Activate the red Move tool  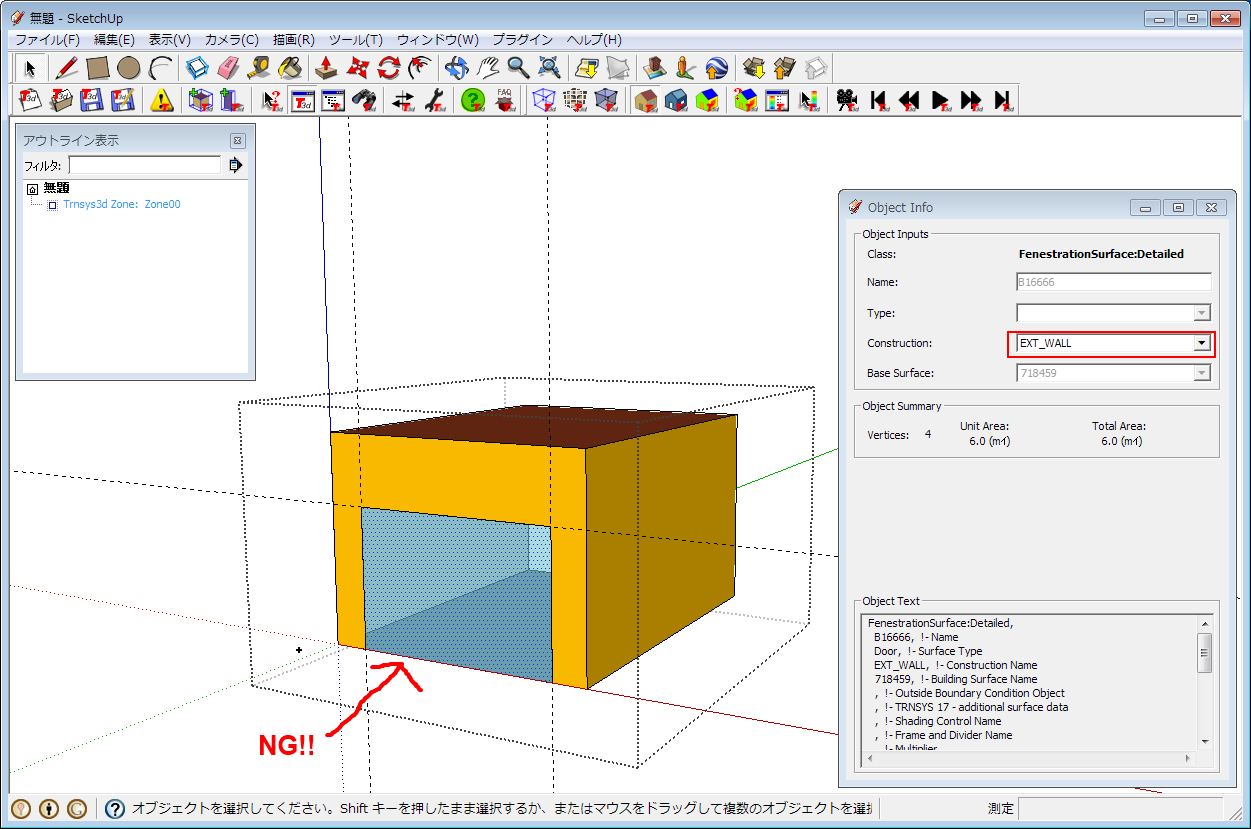click(x=357, y=68)
